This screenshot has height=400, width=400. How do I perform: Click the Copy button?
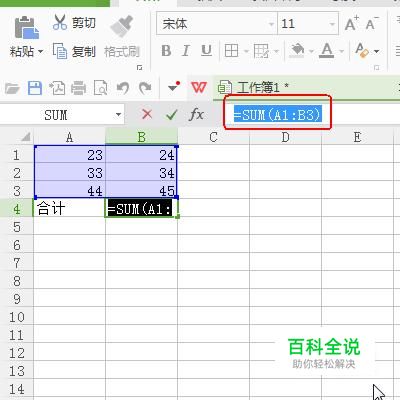click(74, 52)
